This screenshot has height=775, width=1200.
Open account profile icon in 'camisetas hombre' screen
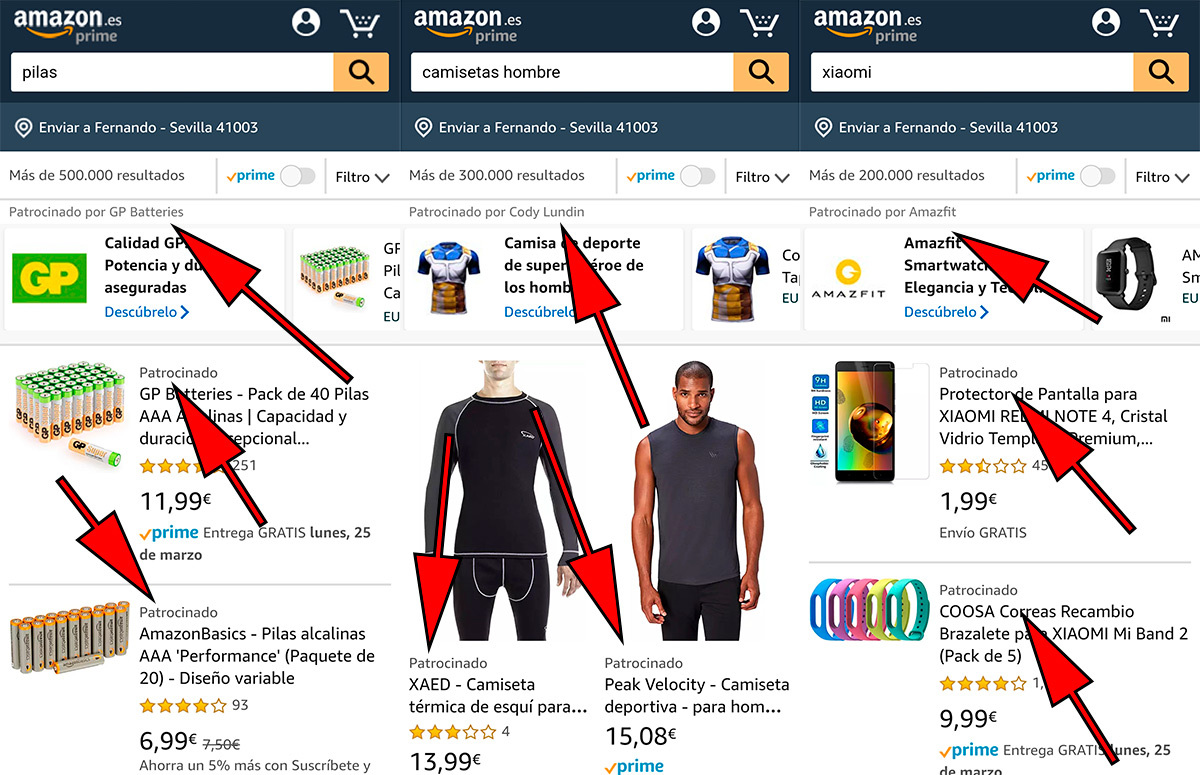pos(706,22)
